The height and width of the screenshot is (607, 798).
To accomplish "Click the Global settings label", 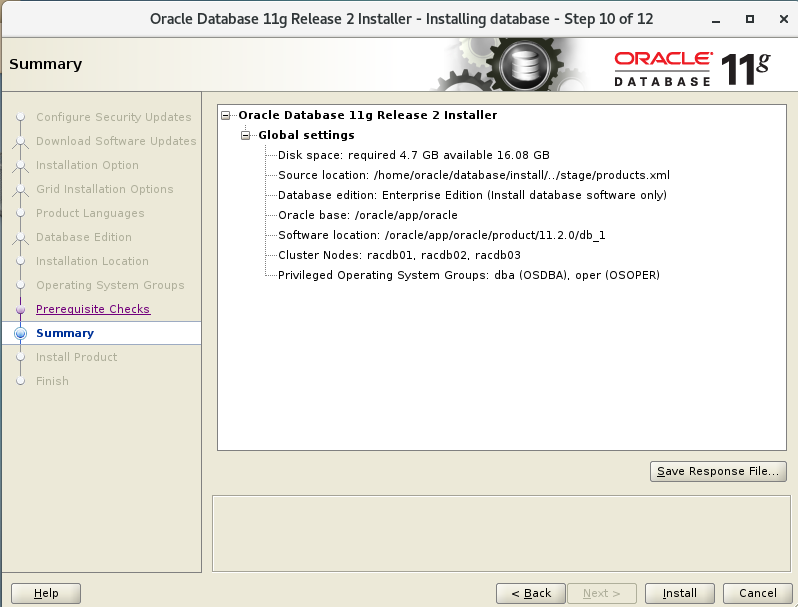I will pyautogui.click(x=306, y=135).
